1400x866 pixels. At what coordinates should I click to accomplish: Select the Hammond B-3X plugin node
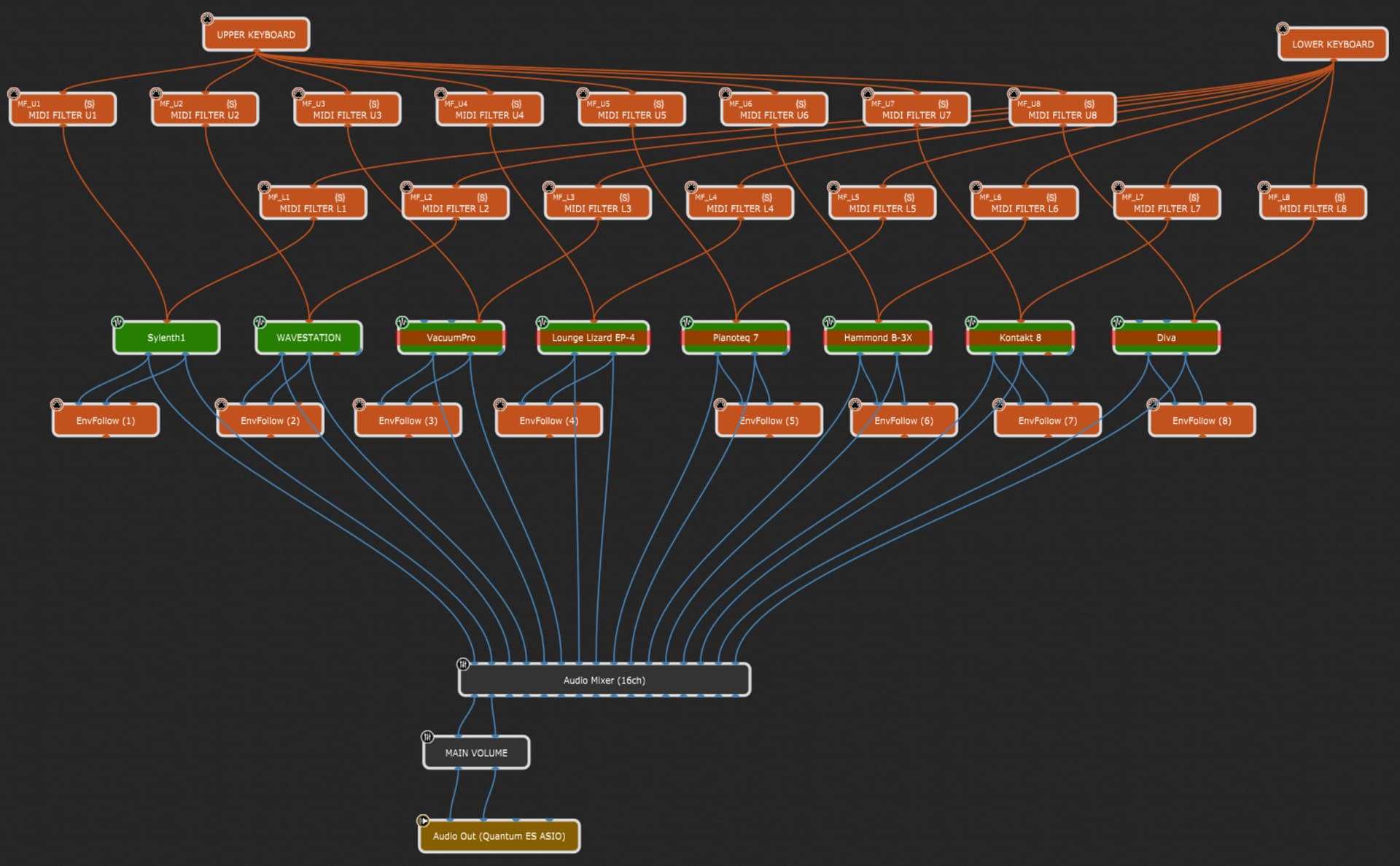pos(878,338)
